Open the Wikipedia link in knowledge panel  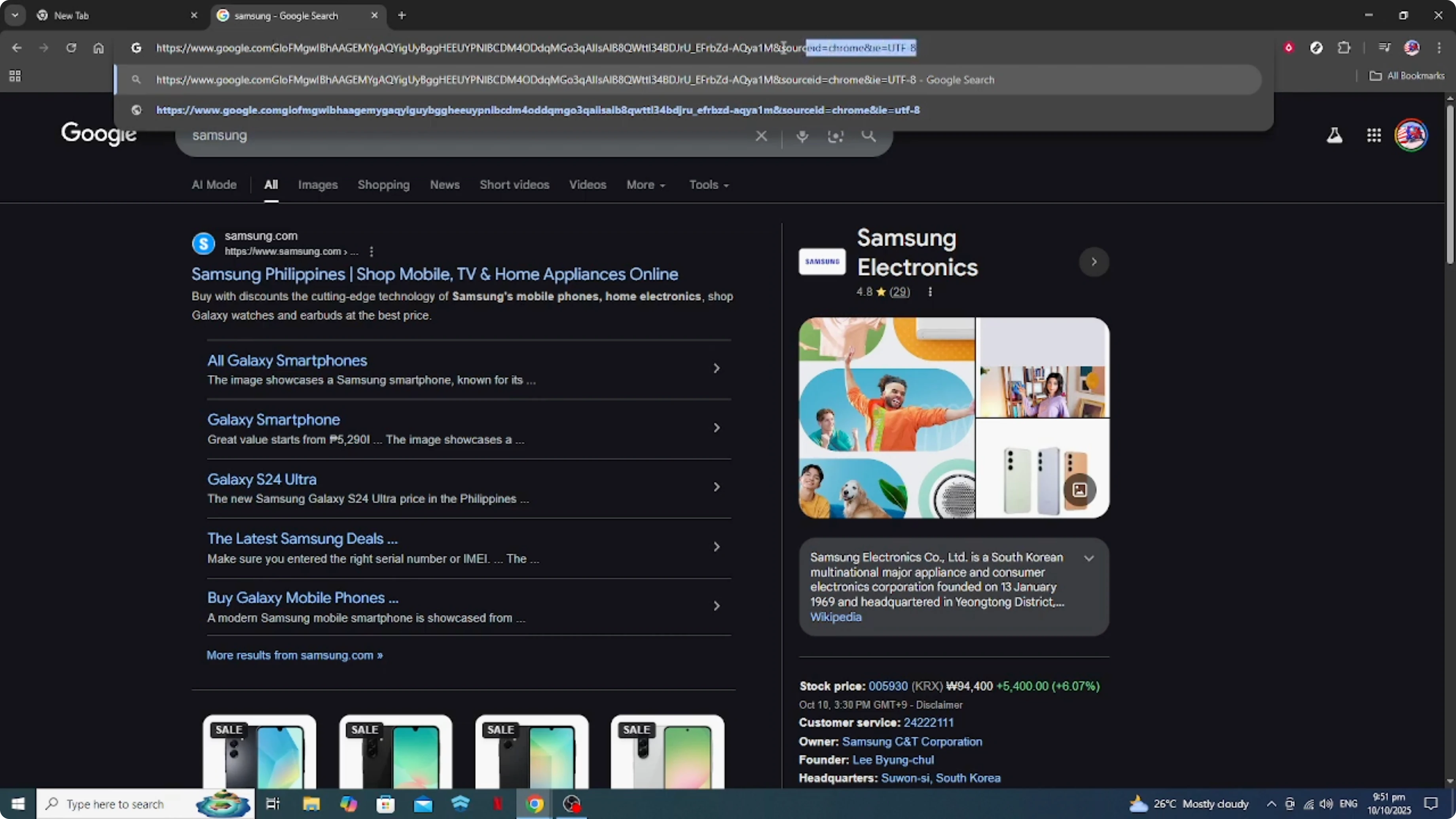click(835, 617)
